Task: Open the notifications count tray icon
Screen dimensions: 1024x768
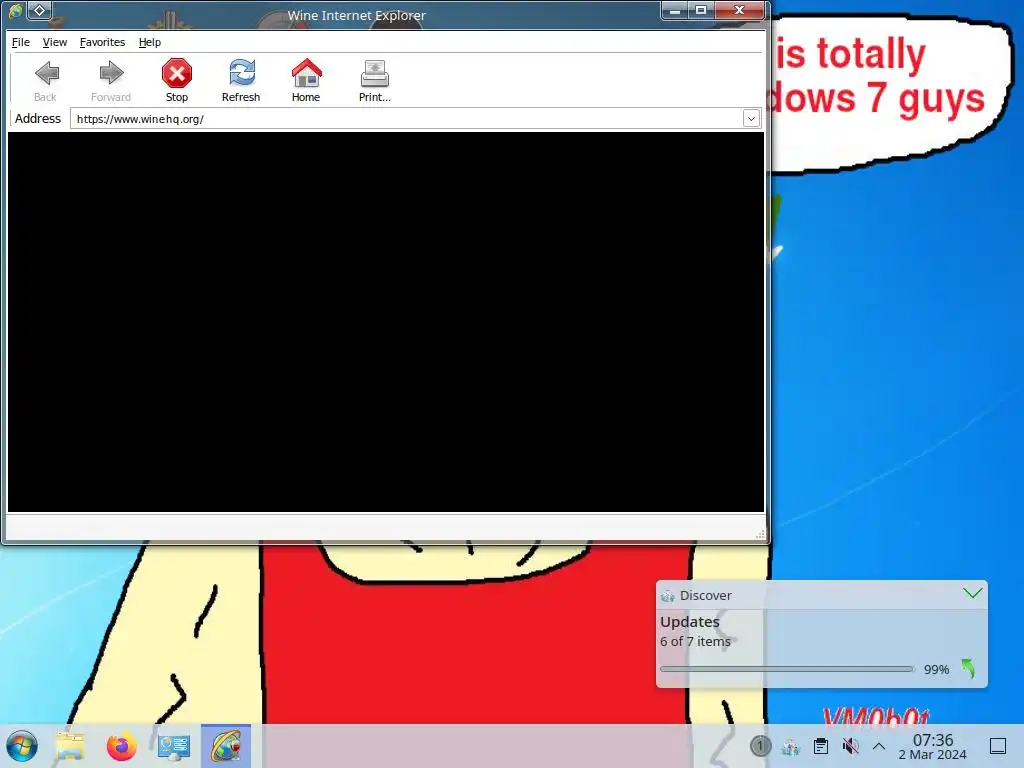Action: [x=760, y=746]
